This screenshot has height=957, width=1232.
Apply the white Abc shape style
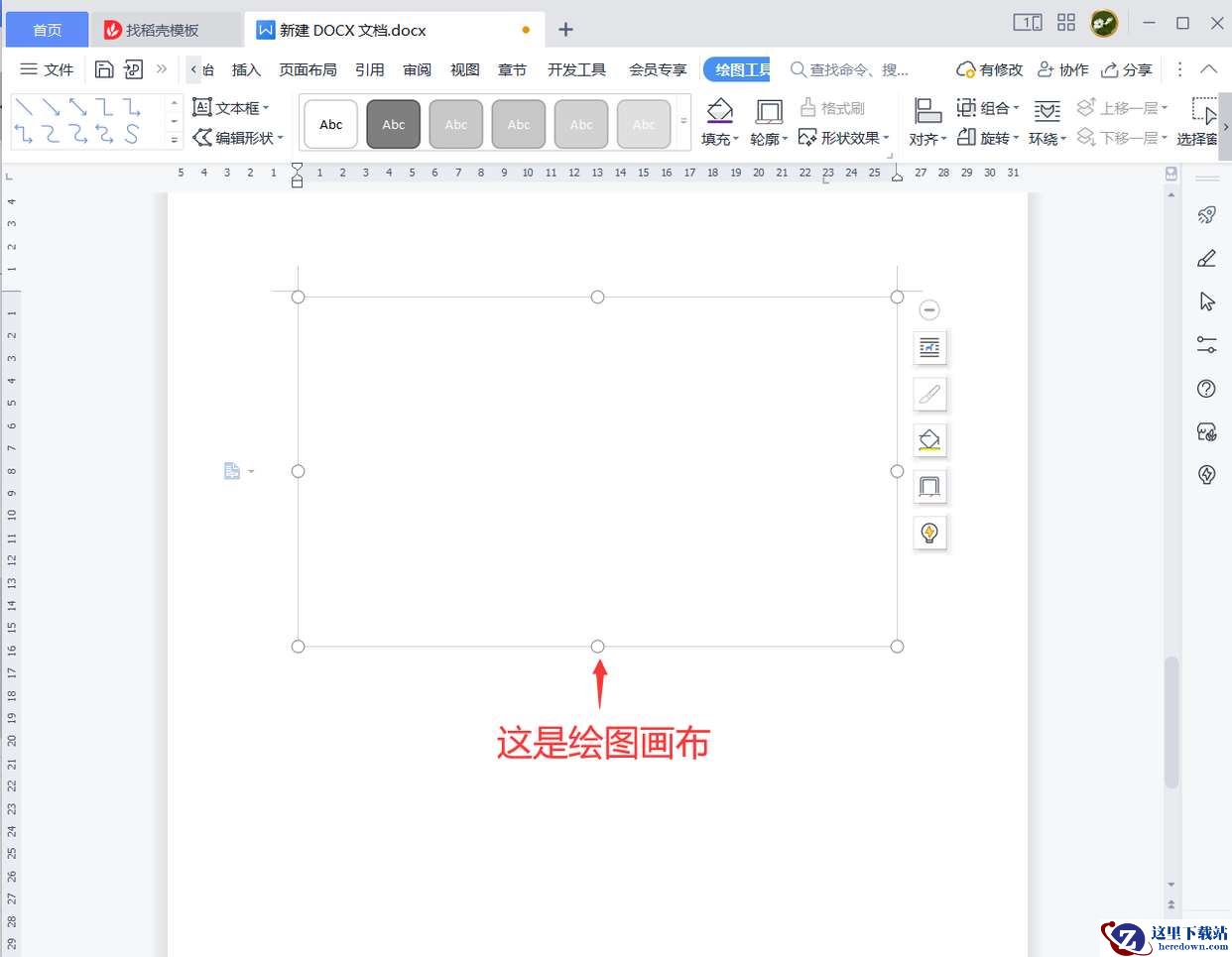(331, 124)
